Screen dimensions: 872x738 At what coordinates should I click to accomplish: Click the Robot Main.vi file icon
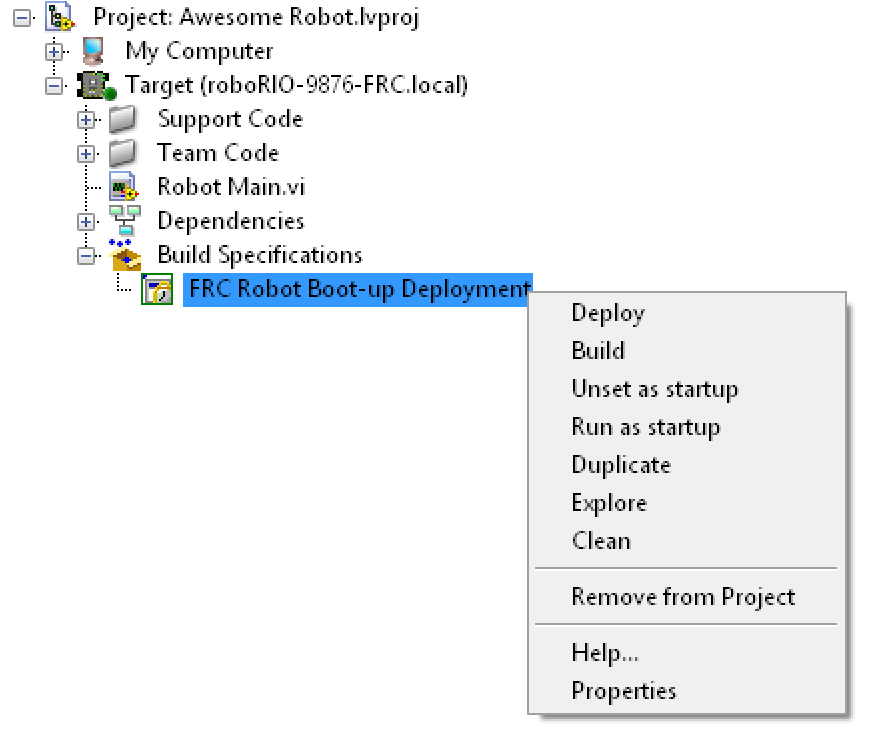(124, 187)
